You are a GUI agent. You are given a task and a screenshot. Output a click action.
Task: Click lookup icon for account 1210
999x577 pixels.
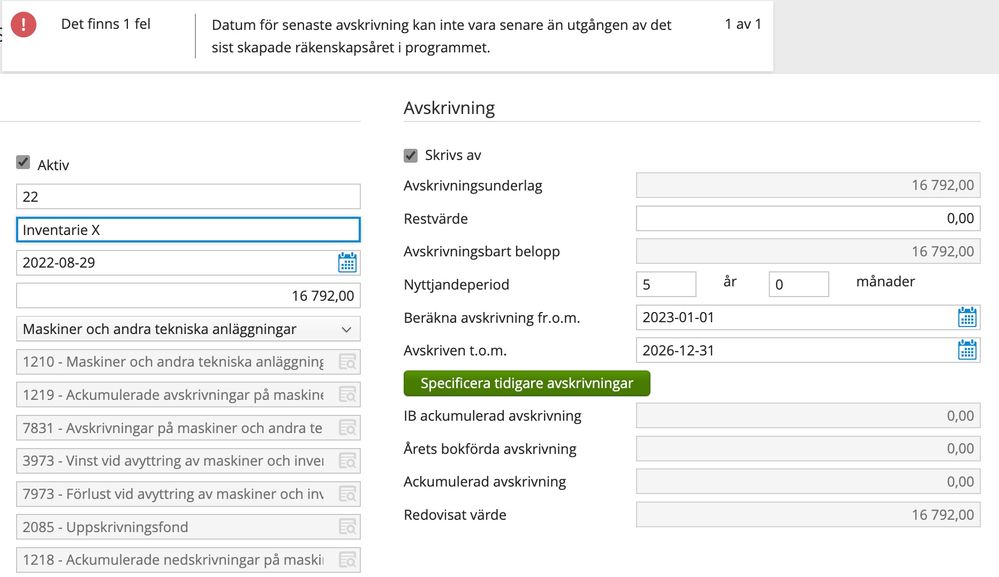347,362
